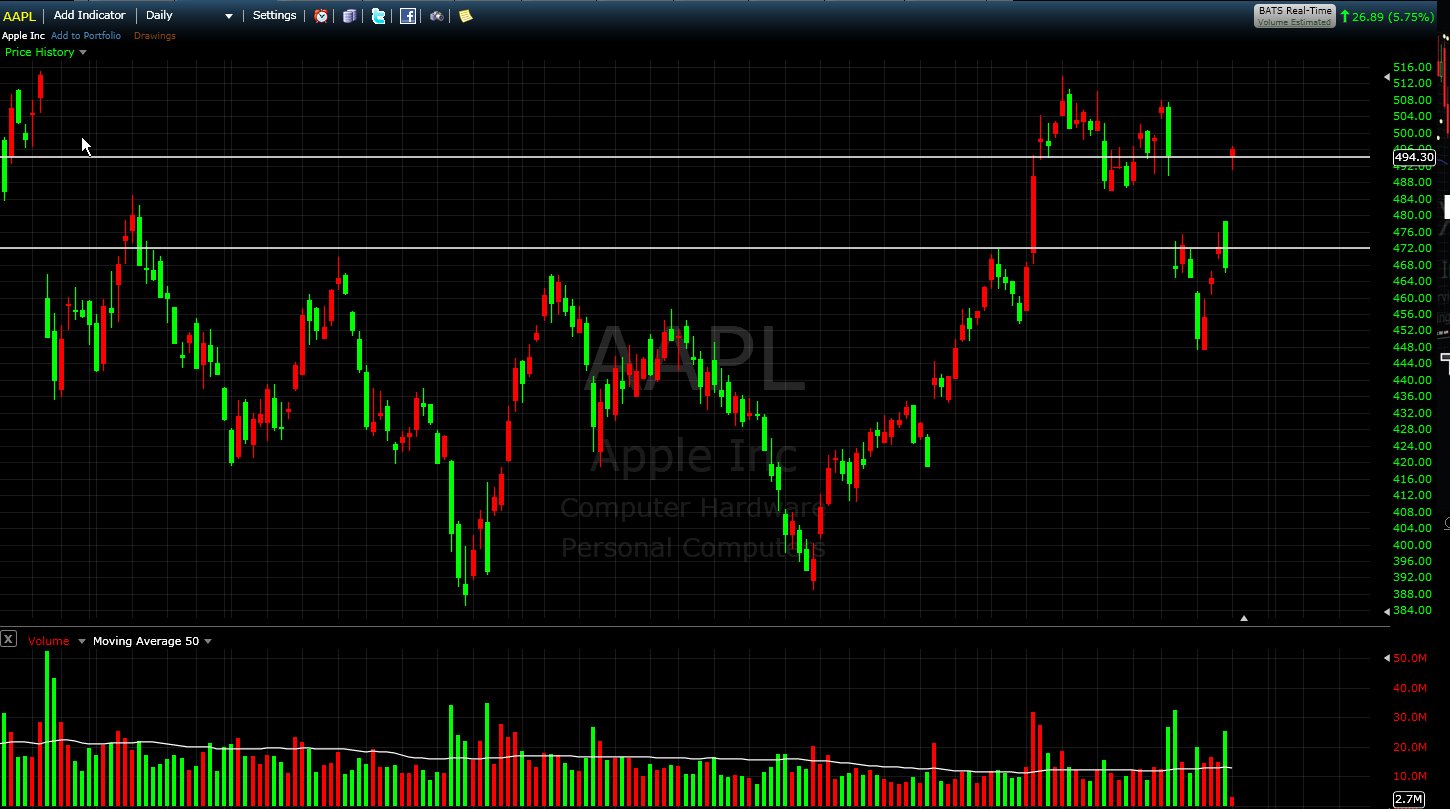Open the Add Indicator menu

pyautogui.click(x=90, y=15)
